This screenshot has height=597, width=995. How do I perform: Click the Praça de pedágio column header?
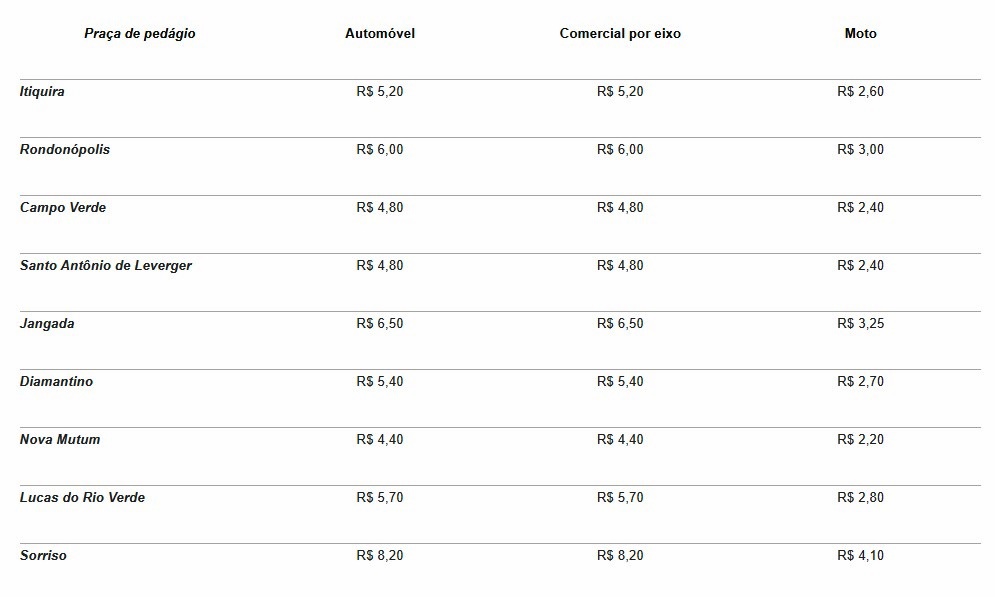[x=140, y=34]
